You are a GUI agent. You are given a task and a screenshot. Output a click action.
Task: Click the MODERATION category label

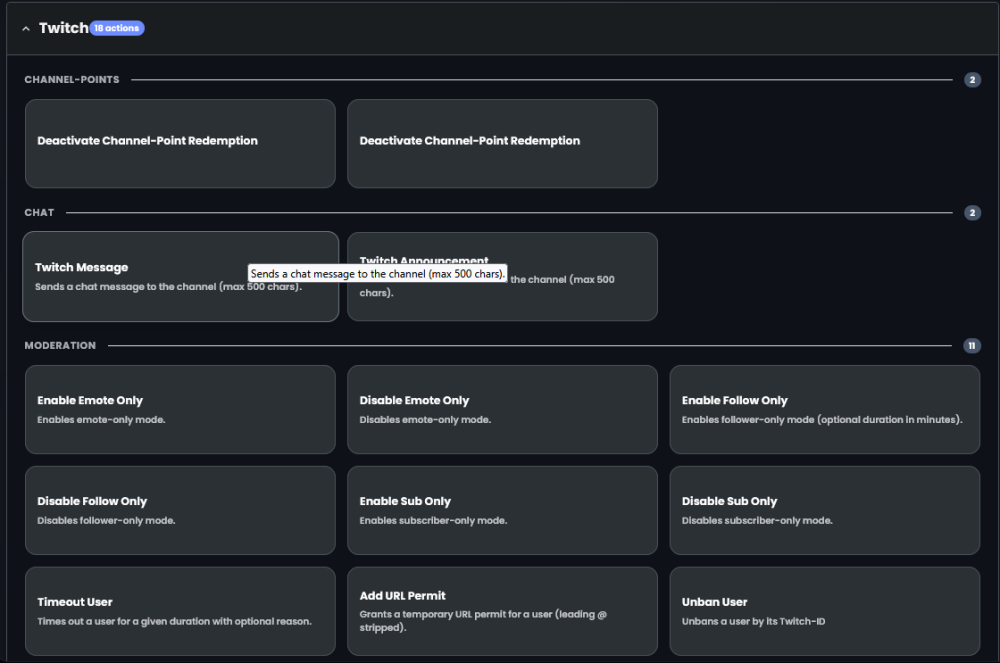60,346
